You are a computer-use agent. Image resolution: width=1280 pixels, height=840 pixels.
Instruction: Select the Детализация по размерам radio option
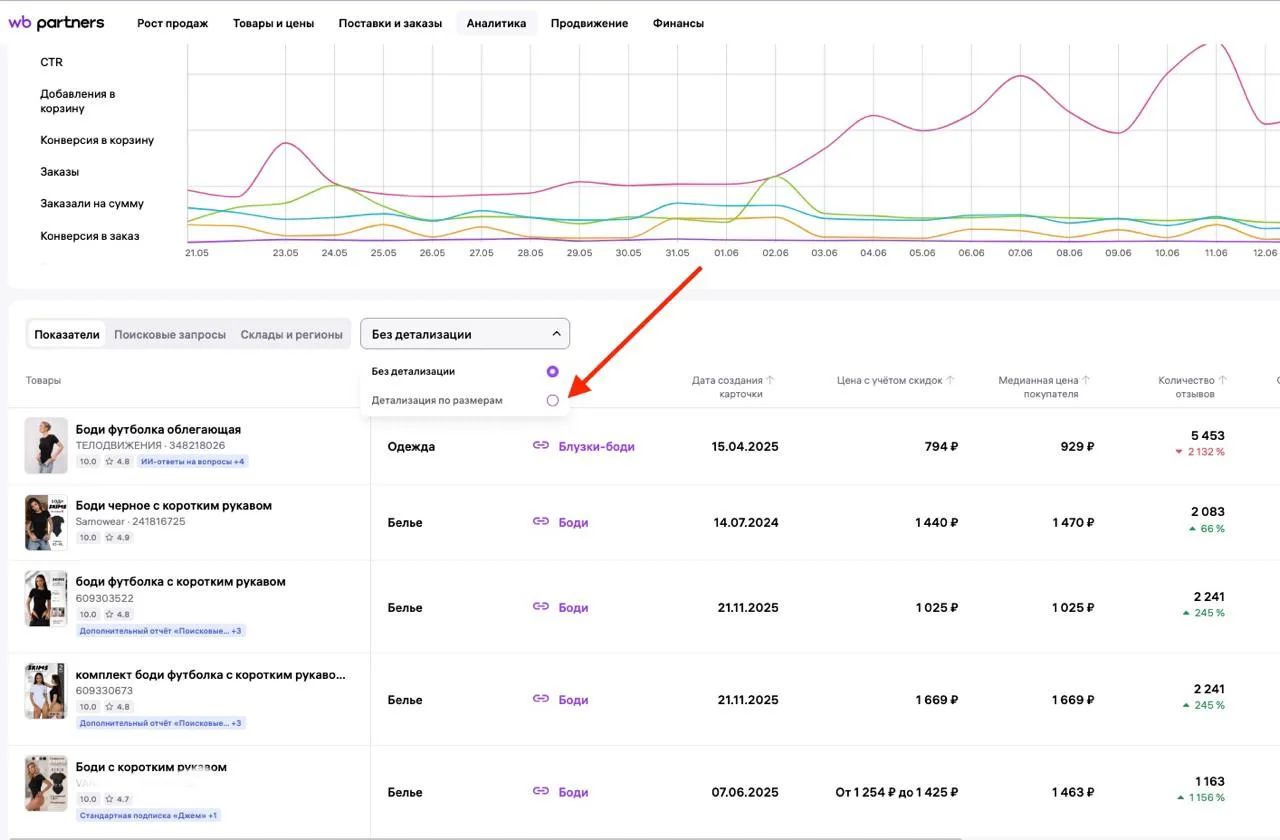point(553,400)
